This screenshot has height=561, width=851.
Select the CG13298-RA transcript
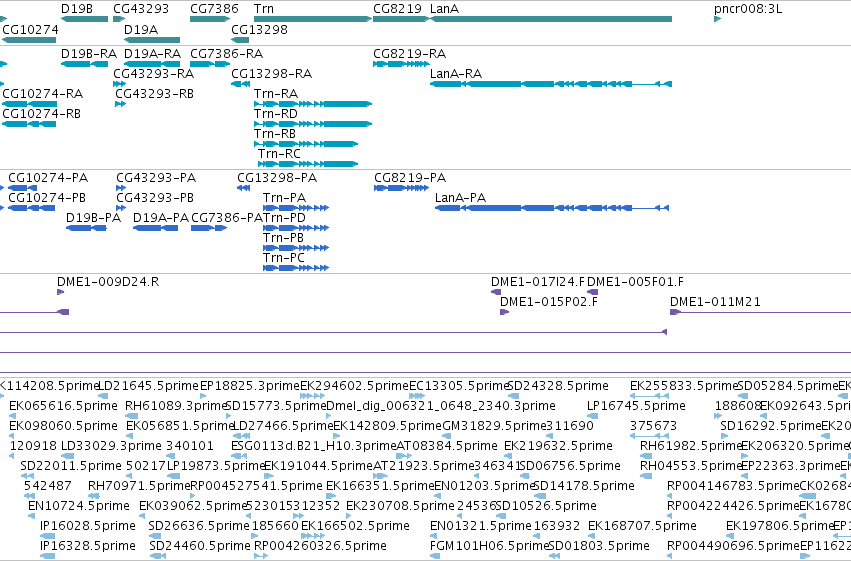pos(240,84)
